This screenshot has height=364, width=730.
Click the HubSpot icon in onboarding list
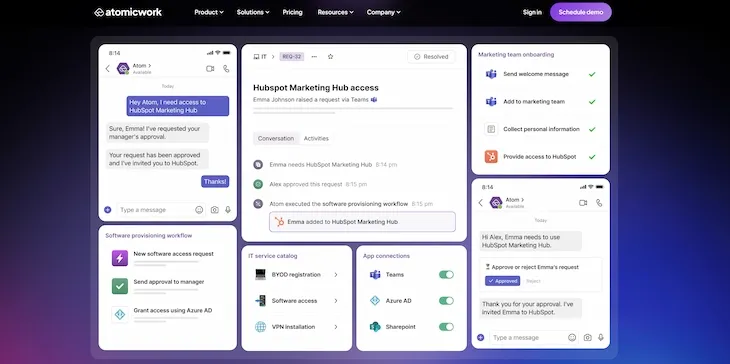point(491,157)
